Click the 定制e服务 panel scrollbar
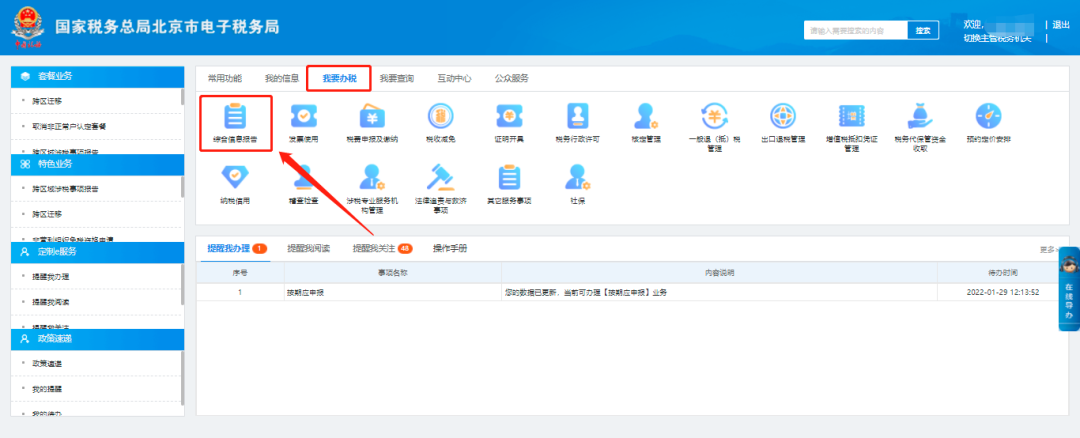This screenshot has height=438, width=1080. [x=183, y=285]
